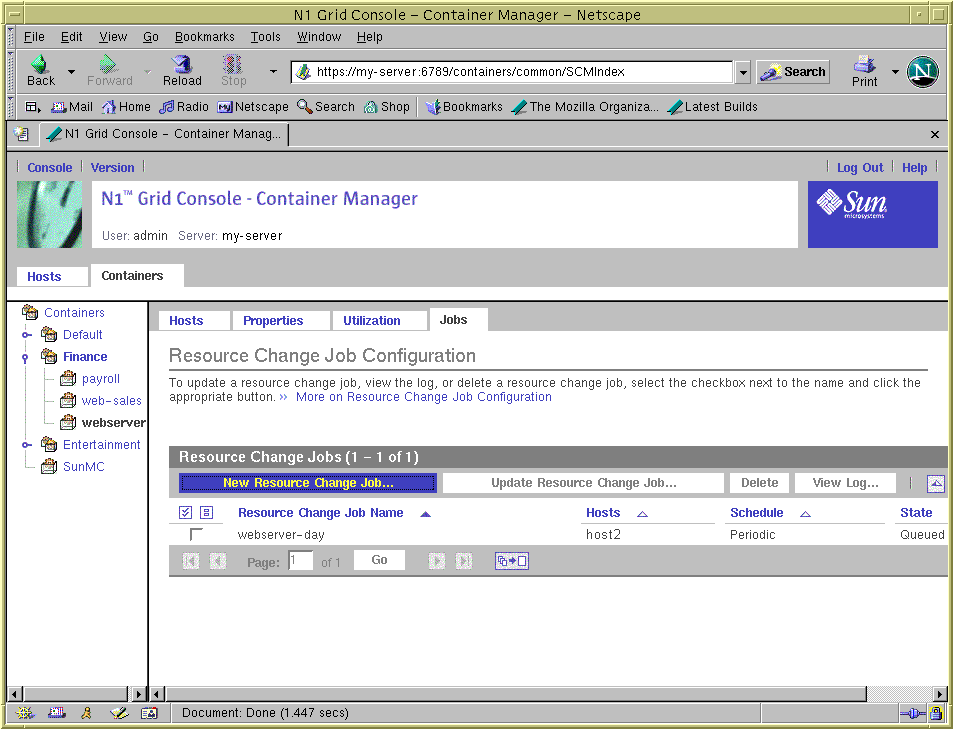The width and height of the screenshot is (953, 729).
Task: Sort by Resource Change Job Name arrow
Action: pos(425,514)
